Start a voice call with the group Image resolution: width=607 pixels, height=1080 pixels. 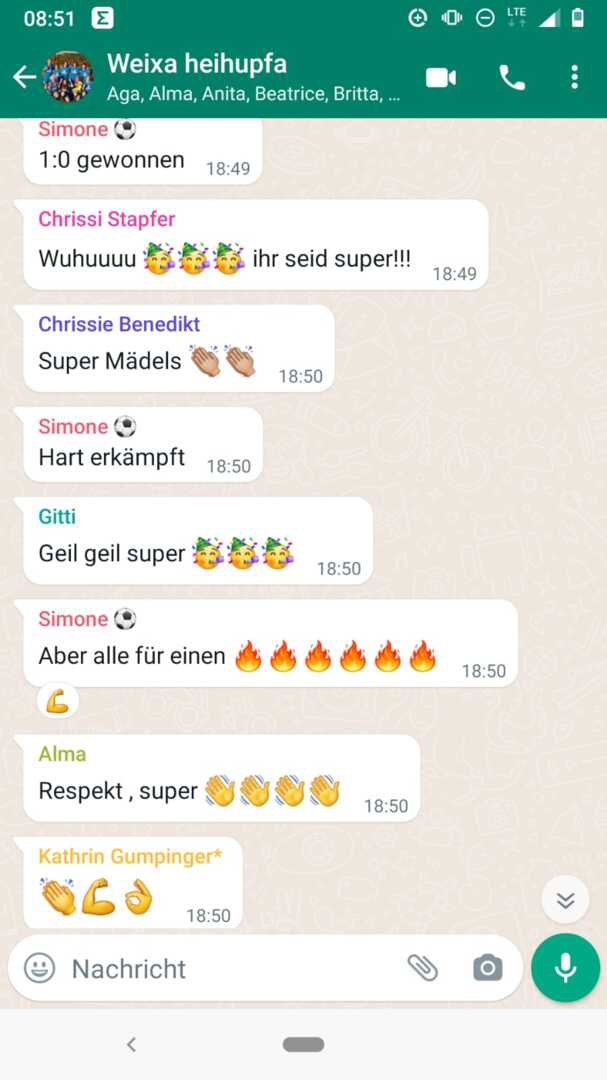[x=512, y=78]
